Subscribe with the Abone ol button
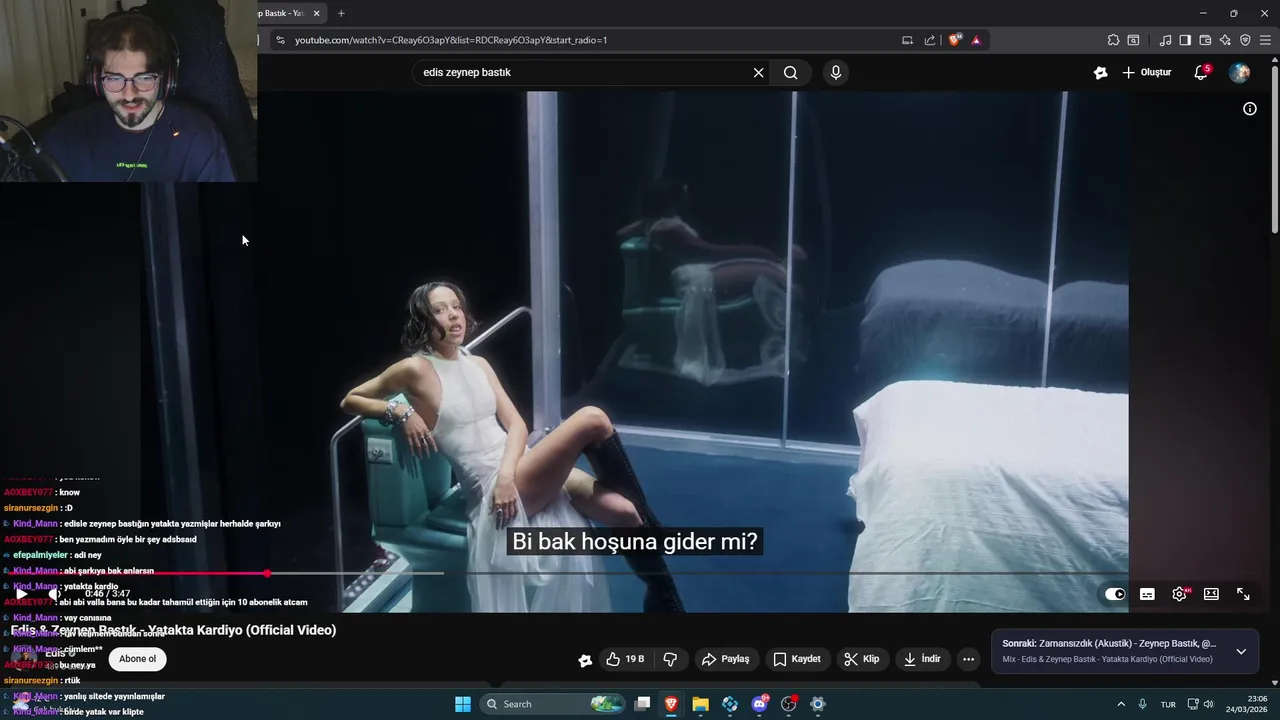Viewport: 1280px width, 720px height. pos(137,659)
